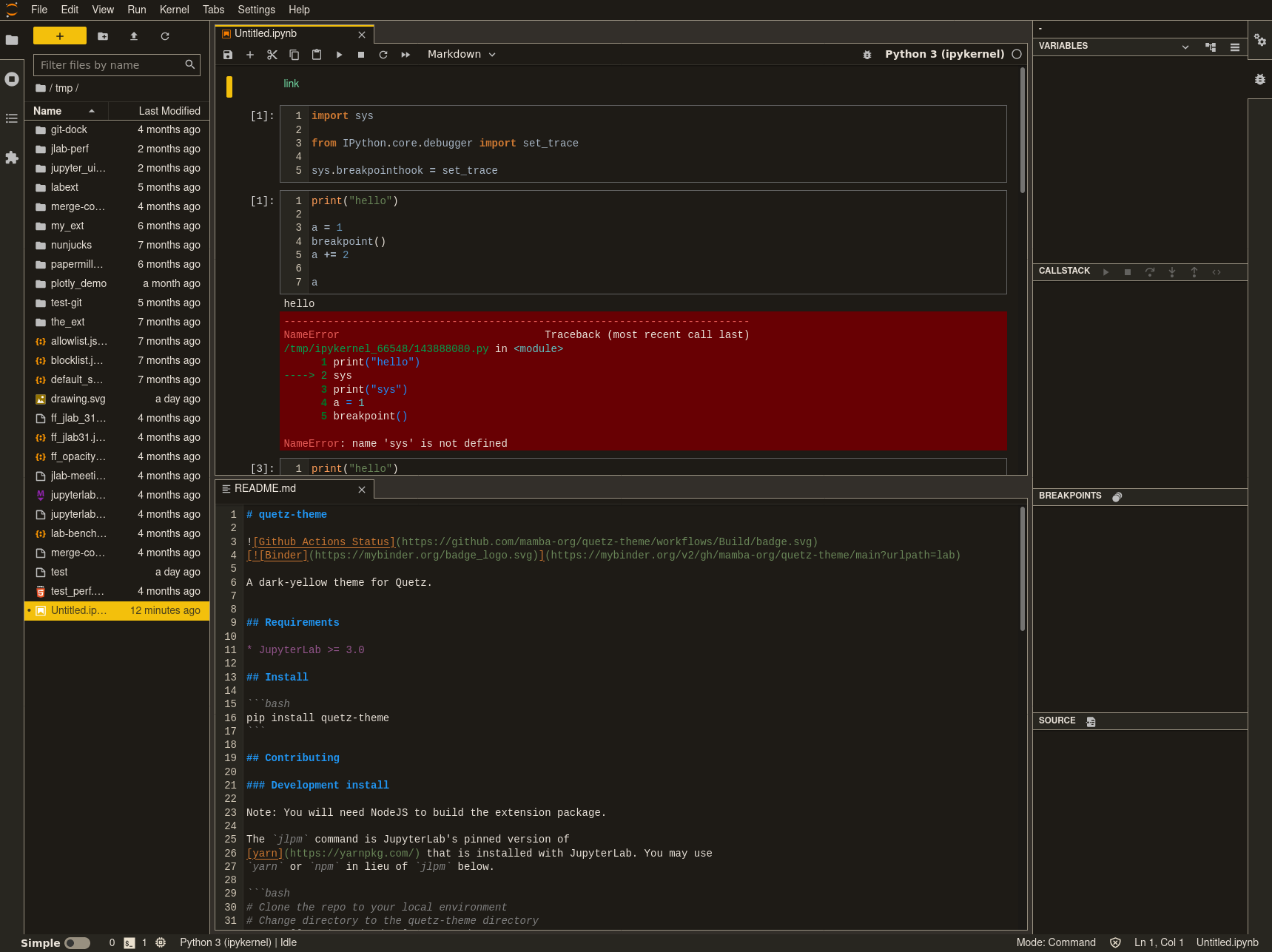Image resolution: width=1272 pixels, height=952 pixels.
Task: Collapse the BREAKPOINTS panel header
Action: pos(1070,496)
